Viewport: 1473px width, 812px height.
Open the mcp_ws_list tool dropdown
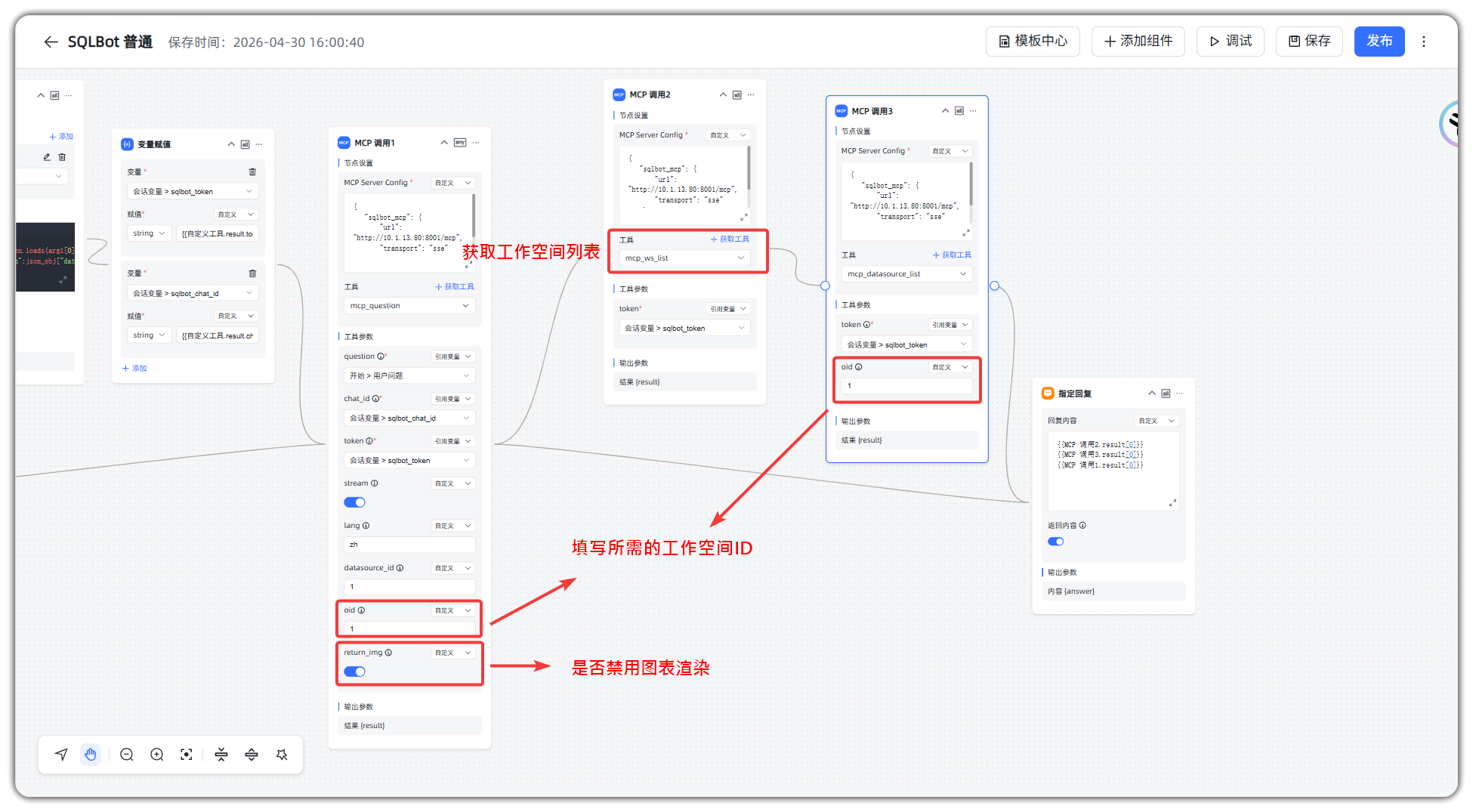tap(684, 258)
